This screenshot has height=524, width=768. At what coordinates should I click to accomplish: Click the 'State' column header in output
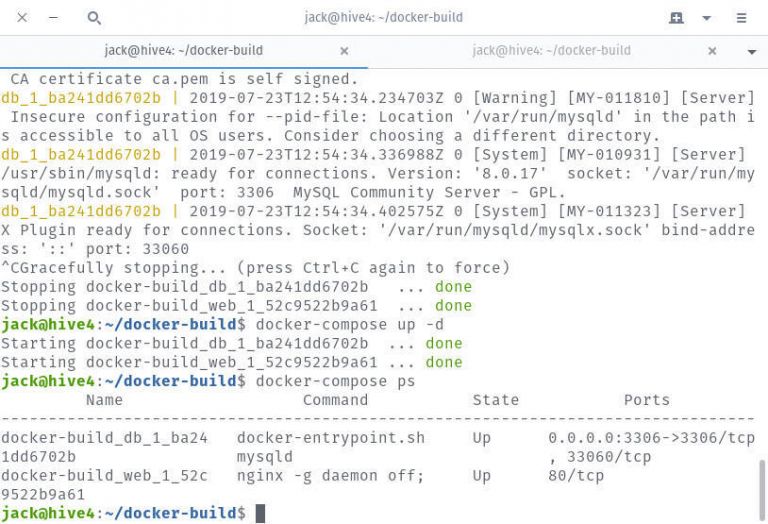pyautogui.click(x=495, y=400)
